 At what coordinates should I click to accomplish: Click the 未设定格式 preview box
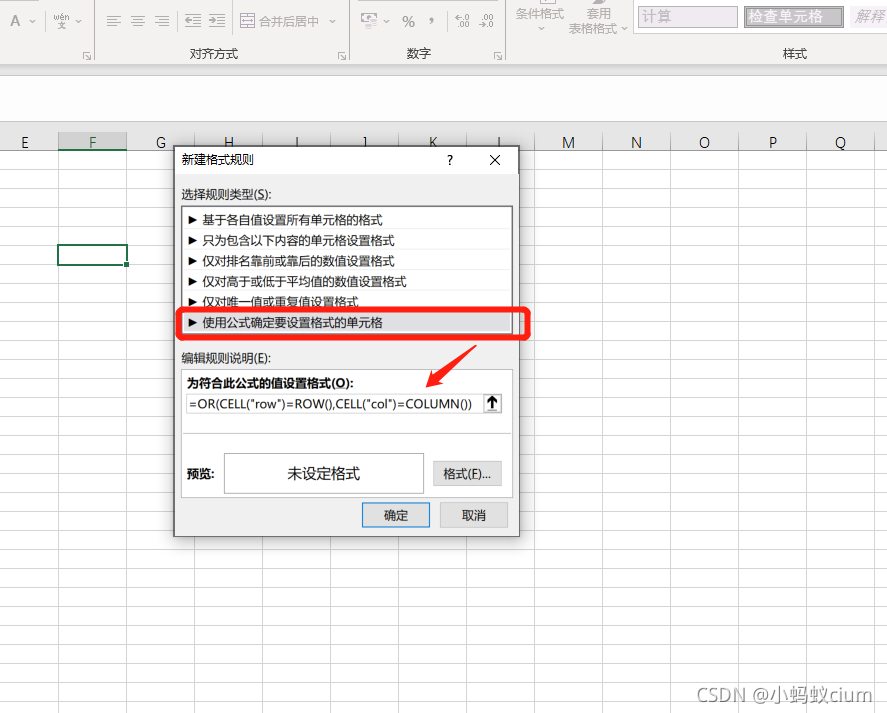tap(324, 474)
